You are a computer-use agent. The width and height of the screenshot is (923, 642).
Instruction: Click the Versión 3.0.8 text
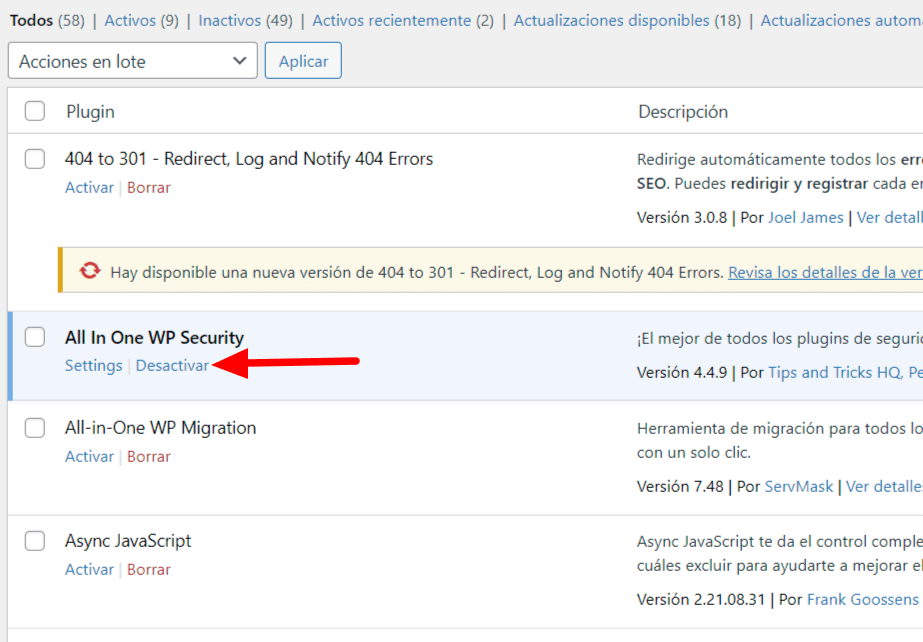(x=682, y=218)
